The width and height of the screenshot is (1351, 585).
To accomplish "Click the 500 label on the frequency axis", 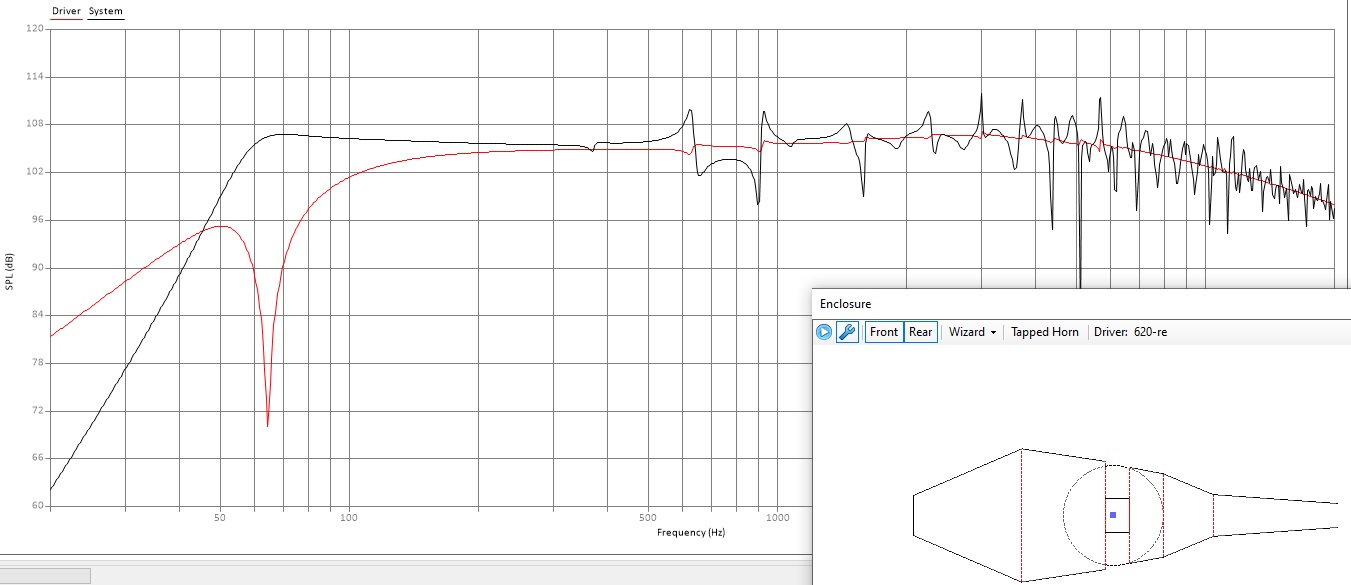I will pyautogui.click(x=648, y=518).
